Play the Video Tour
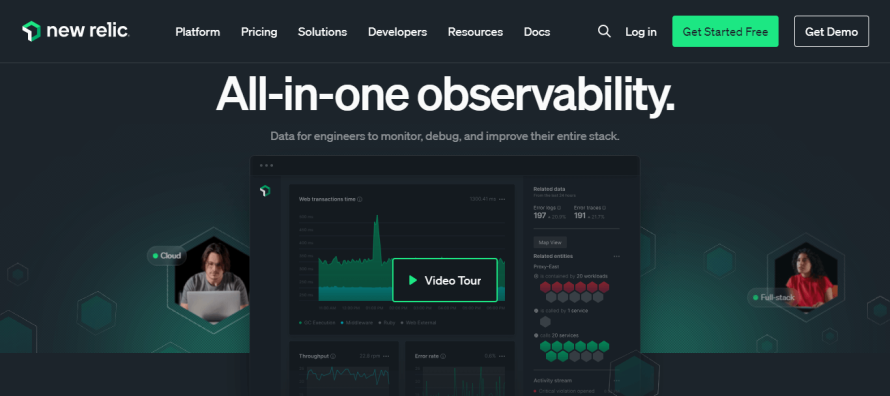The height and width of the screenshot is (396, 890). coord(445,280)
